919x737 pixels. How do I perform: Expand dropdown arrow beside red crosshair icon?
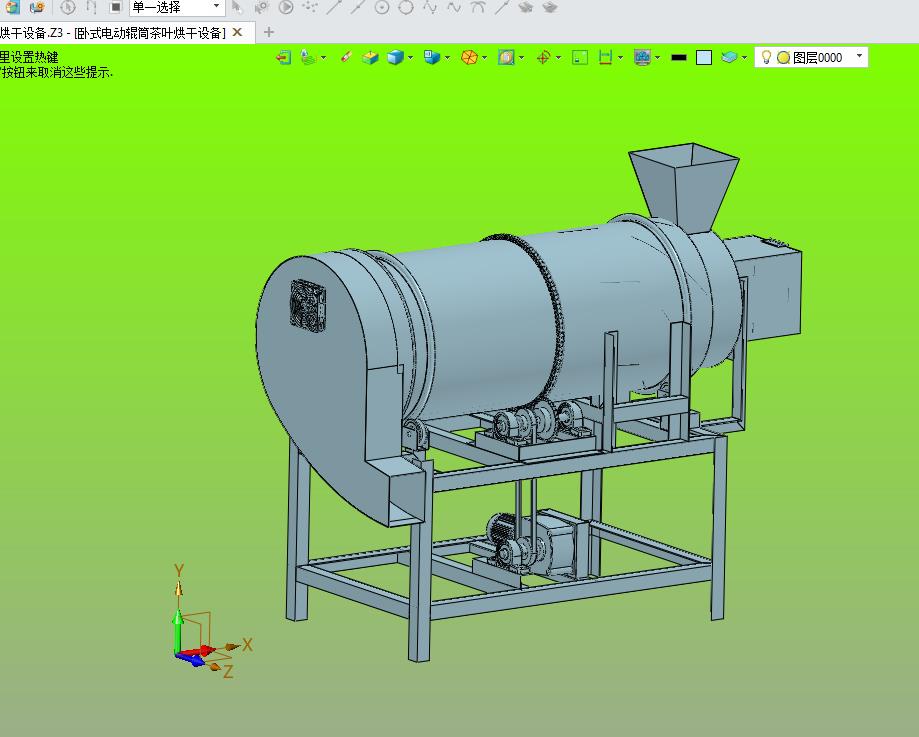(x=559, y=57)
